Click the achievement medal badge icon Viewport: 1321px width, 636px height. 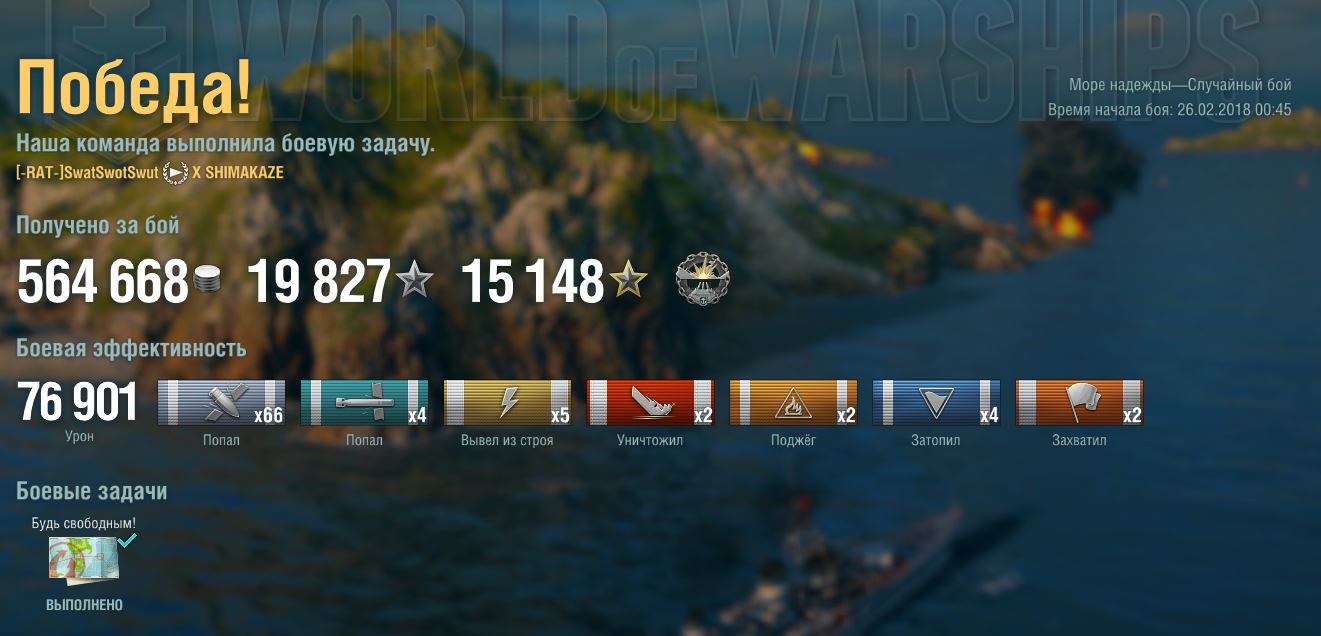click(x=703, y=279)
